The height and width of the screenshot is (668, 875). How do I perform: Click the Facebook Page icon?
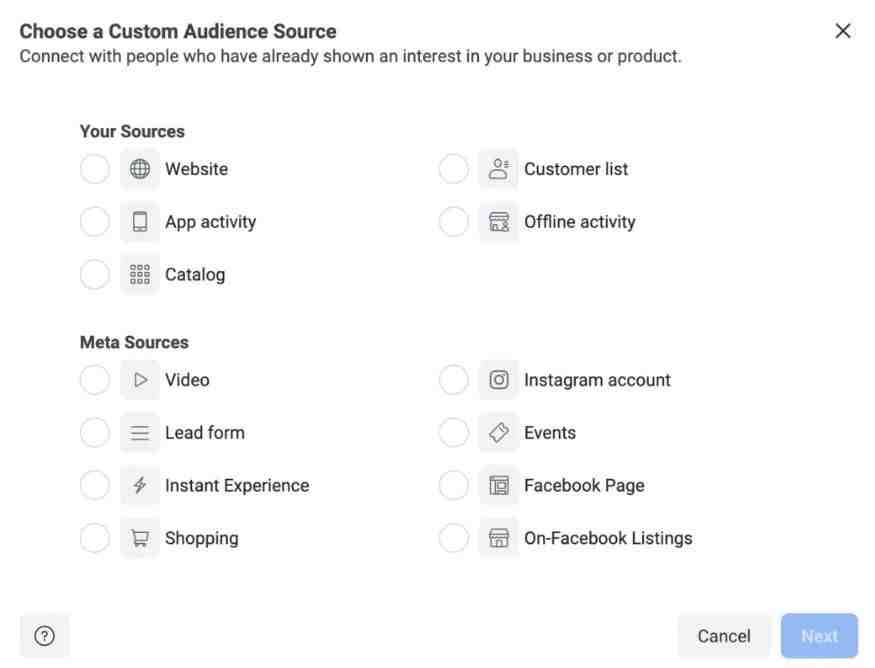(x=498, y=486)
